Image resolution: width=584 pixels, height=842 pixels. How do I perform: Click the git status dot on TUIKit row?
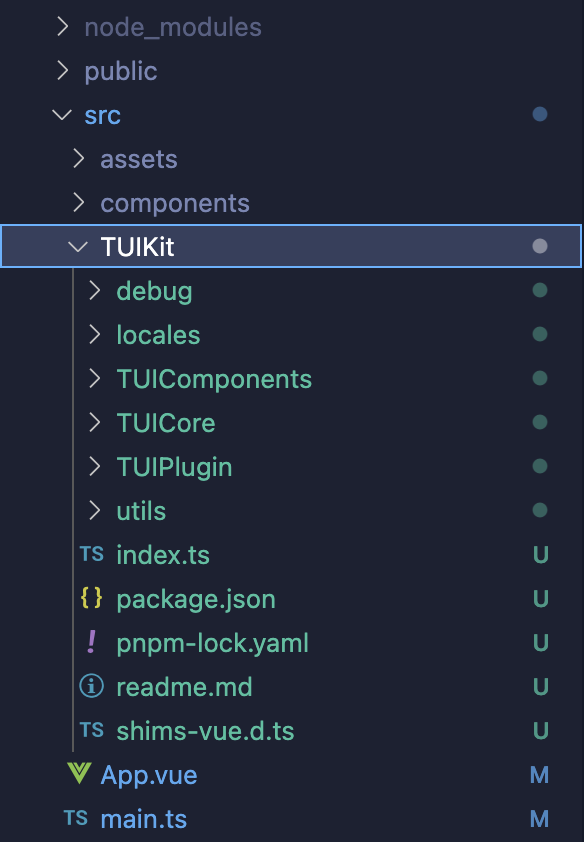pos(539,246)
